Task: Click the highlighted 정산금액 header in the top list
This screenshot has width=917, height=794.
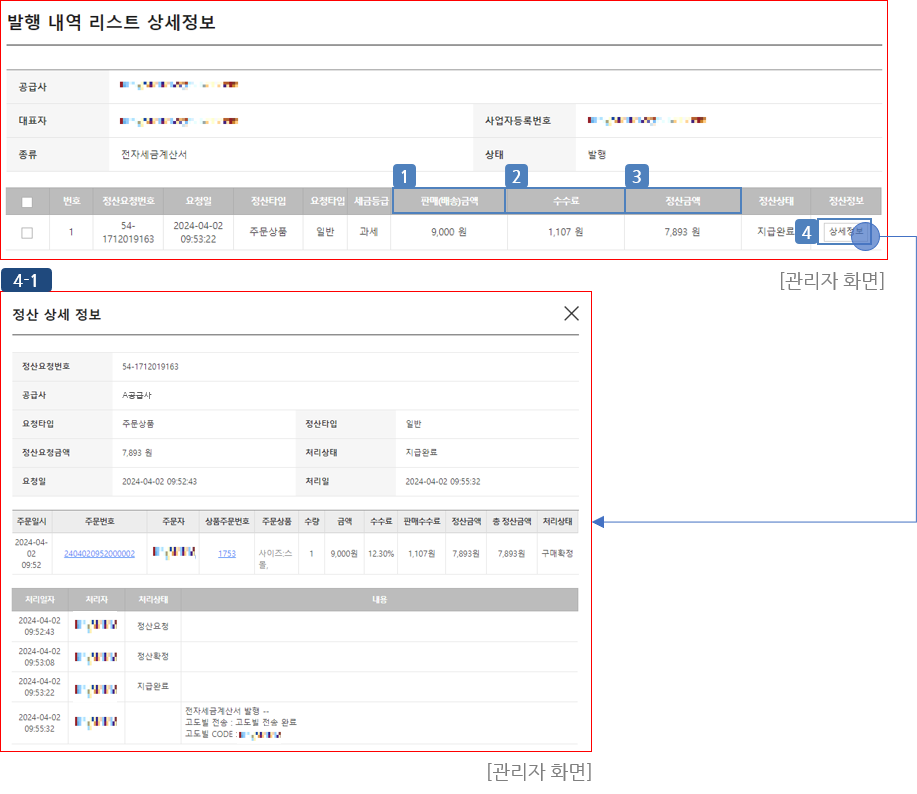Action: (683, 201)
